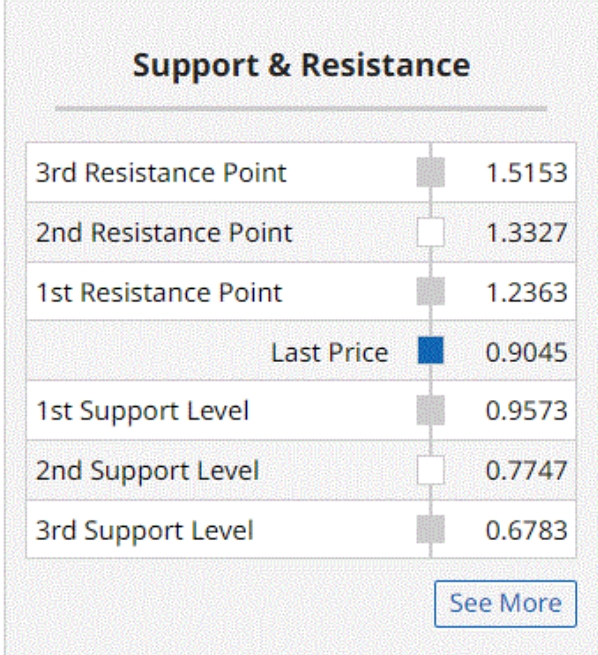
Task: Select the 3rd Resistance Point label
Action: tap(161, 172)
